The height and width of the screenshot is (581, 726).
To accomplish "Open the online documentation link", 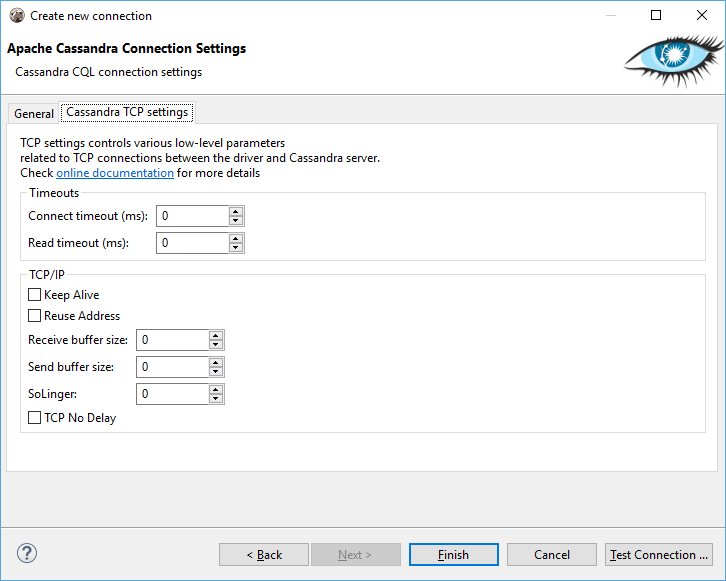I will pyautogui.click(x=115, y=173).
